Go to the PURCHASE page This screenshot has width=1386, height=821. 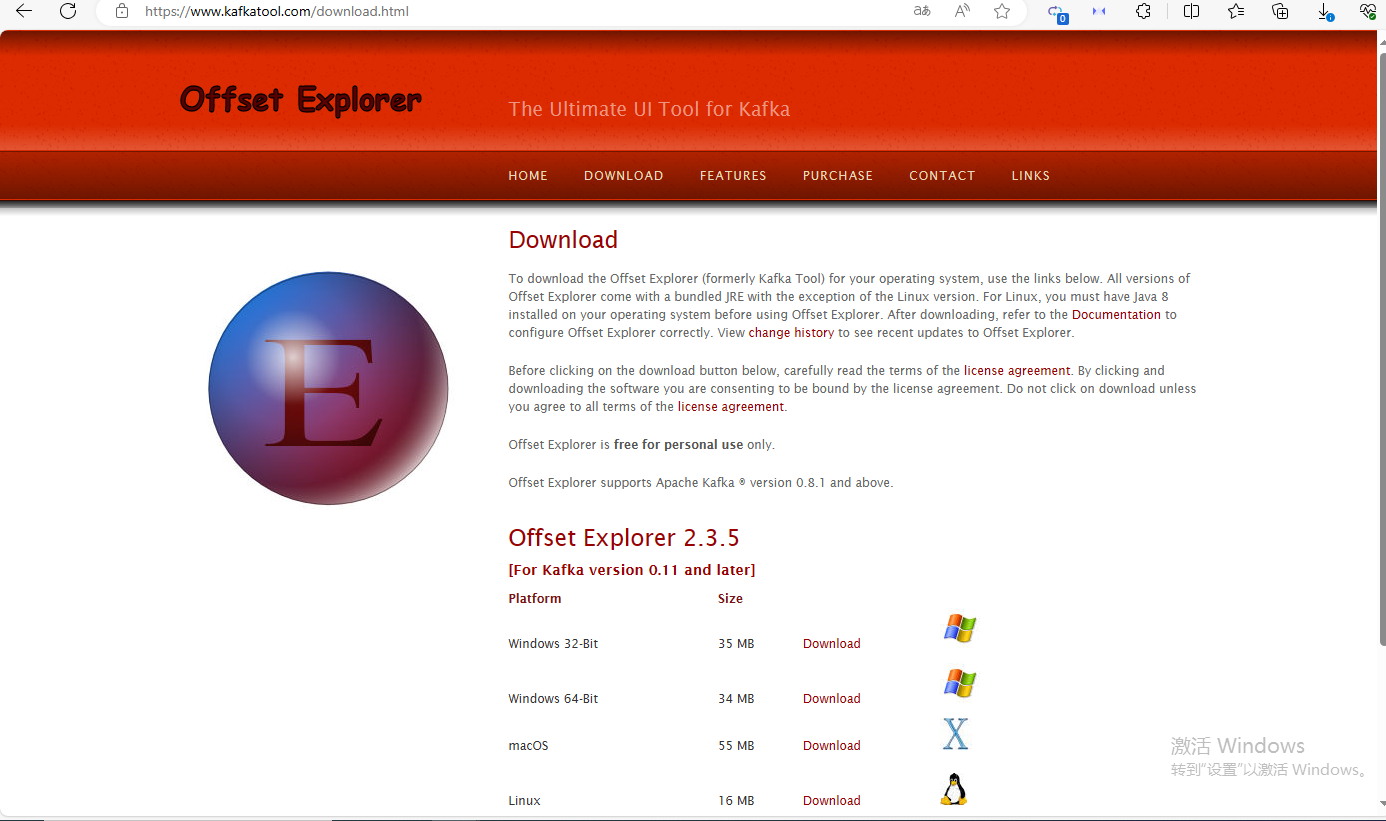point(838,176)
